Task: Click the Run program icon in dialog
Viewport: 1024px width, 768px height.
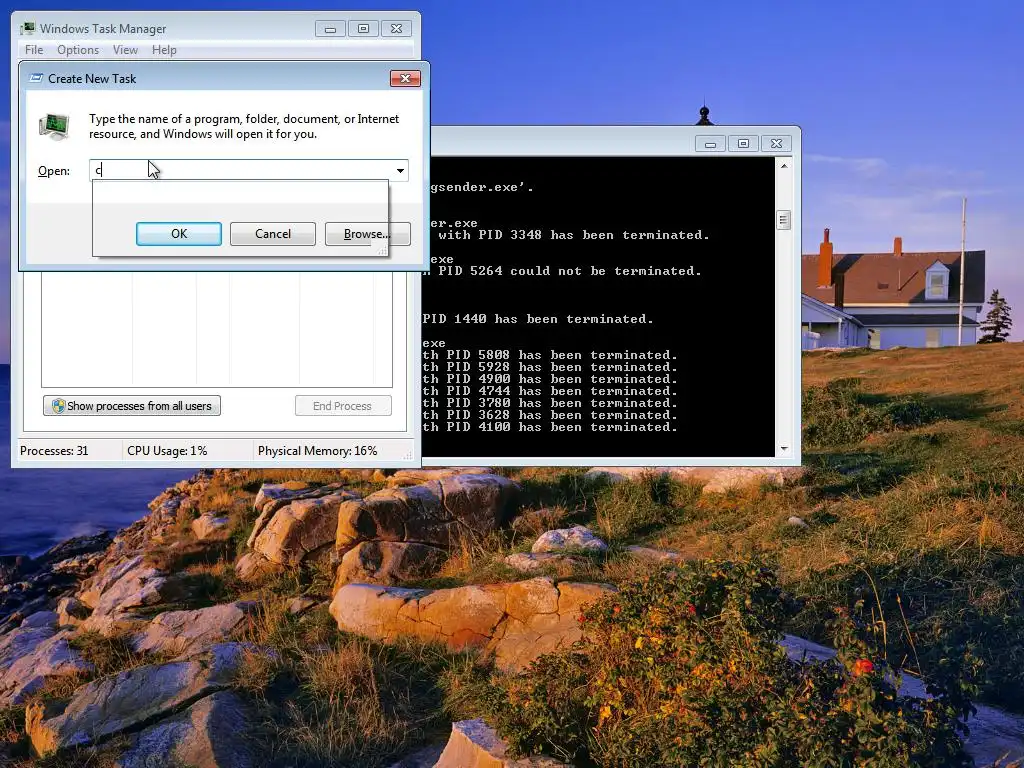Action: coord(54,126)
